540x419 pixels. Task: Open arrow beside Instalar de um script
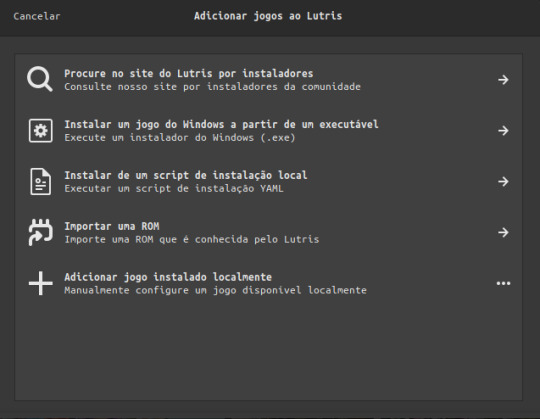coord(503,181)
